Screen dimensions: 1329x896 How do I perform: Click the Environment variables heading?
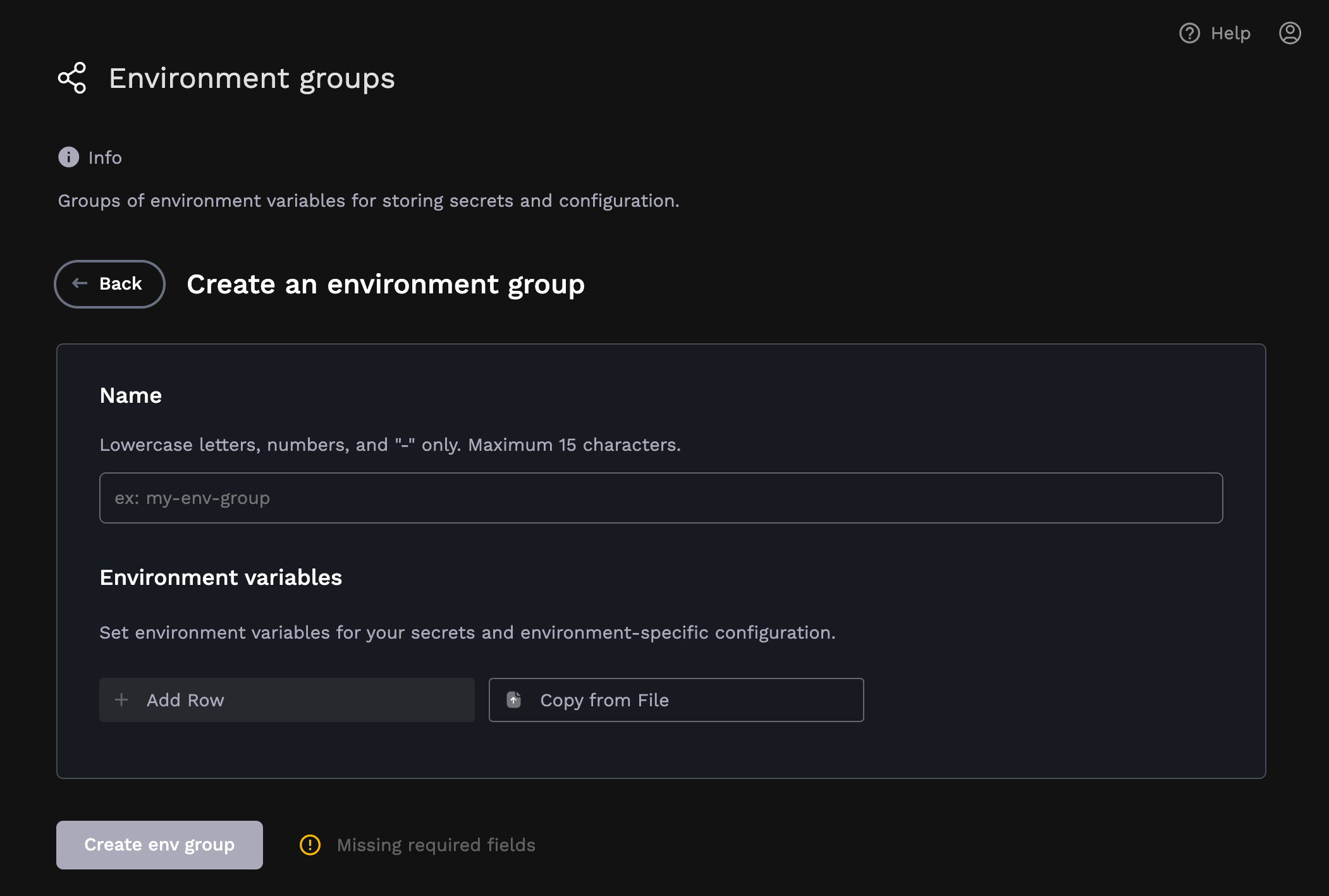220,577
